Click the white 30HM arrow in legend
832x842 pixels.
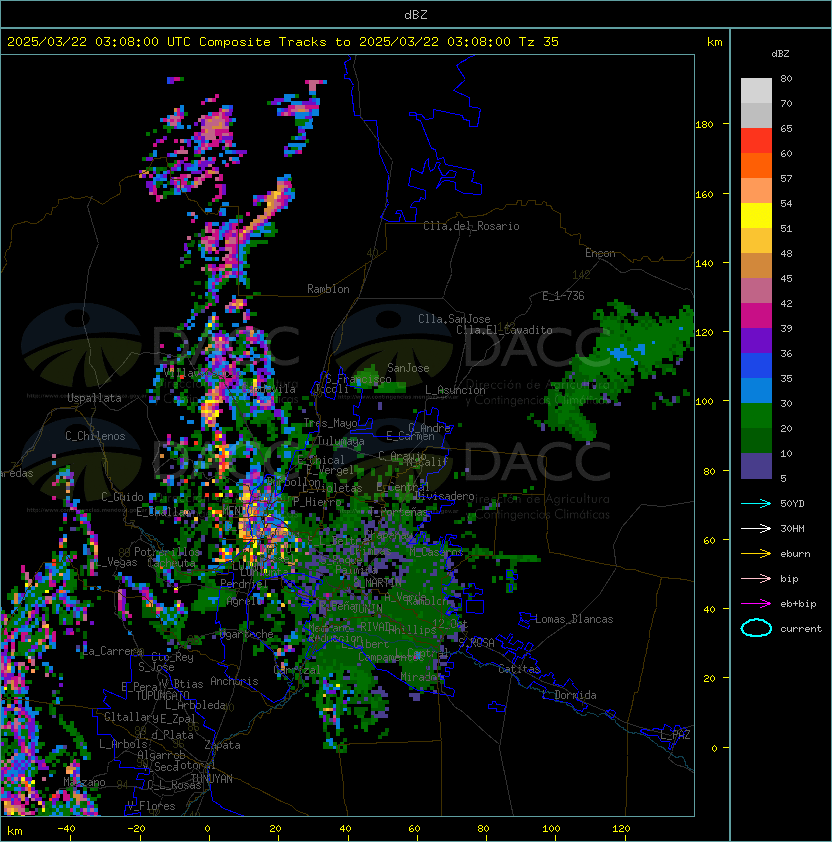point(756,528)
